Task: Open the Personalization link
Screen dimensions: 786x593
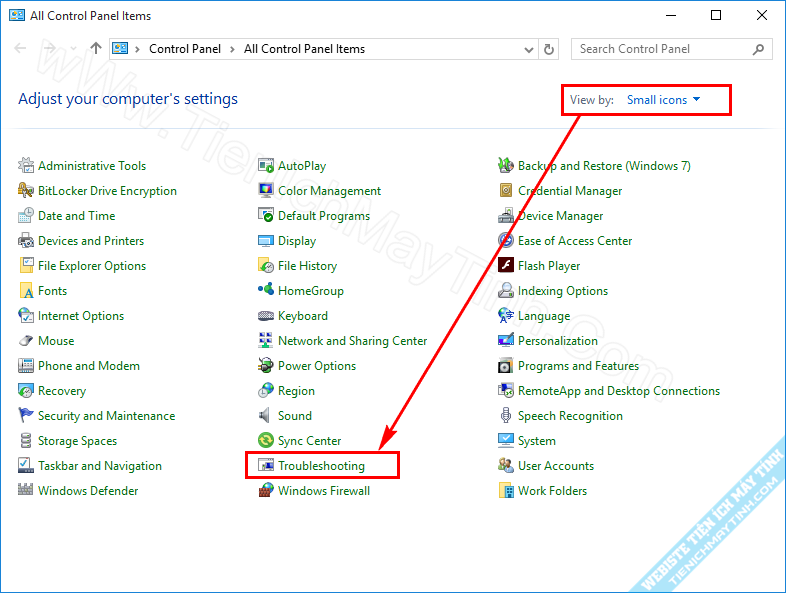Action: (x=557, y=341)
